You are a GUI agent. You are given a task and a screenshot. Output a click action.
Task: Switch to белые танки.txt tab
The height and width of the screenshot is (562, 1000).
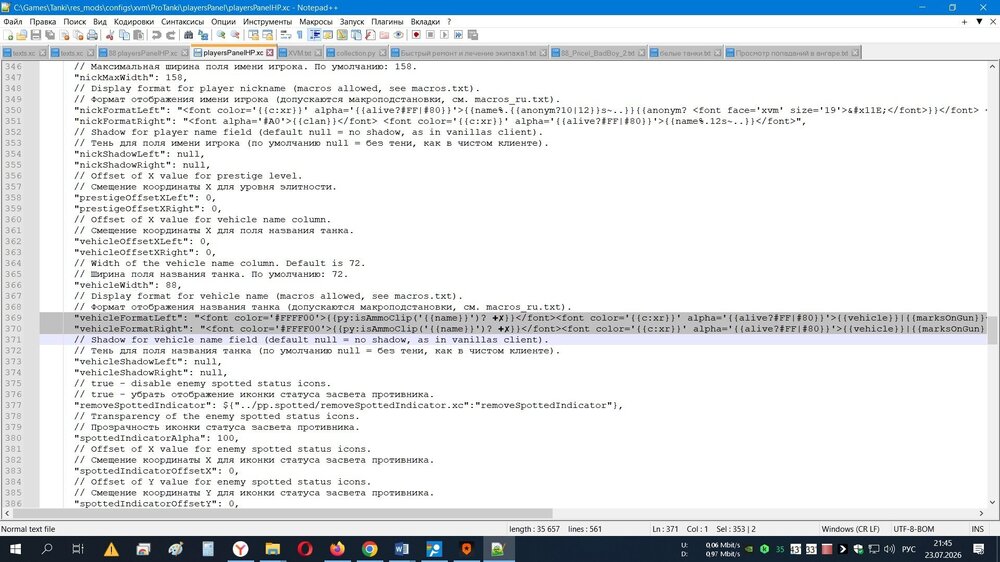pyautogui.click(x=685, y=53)
